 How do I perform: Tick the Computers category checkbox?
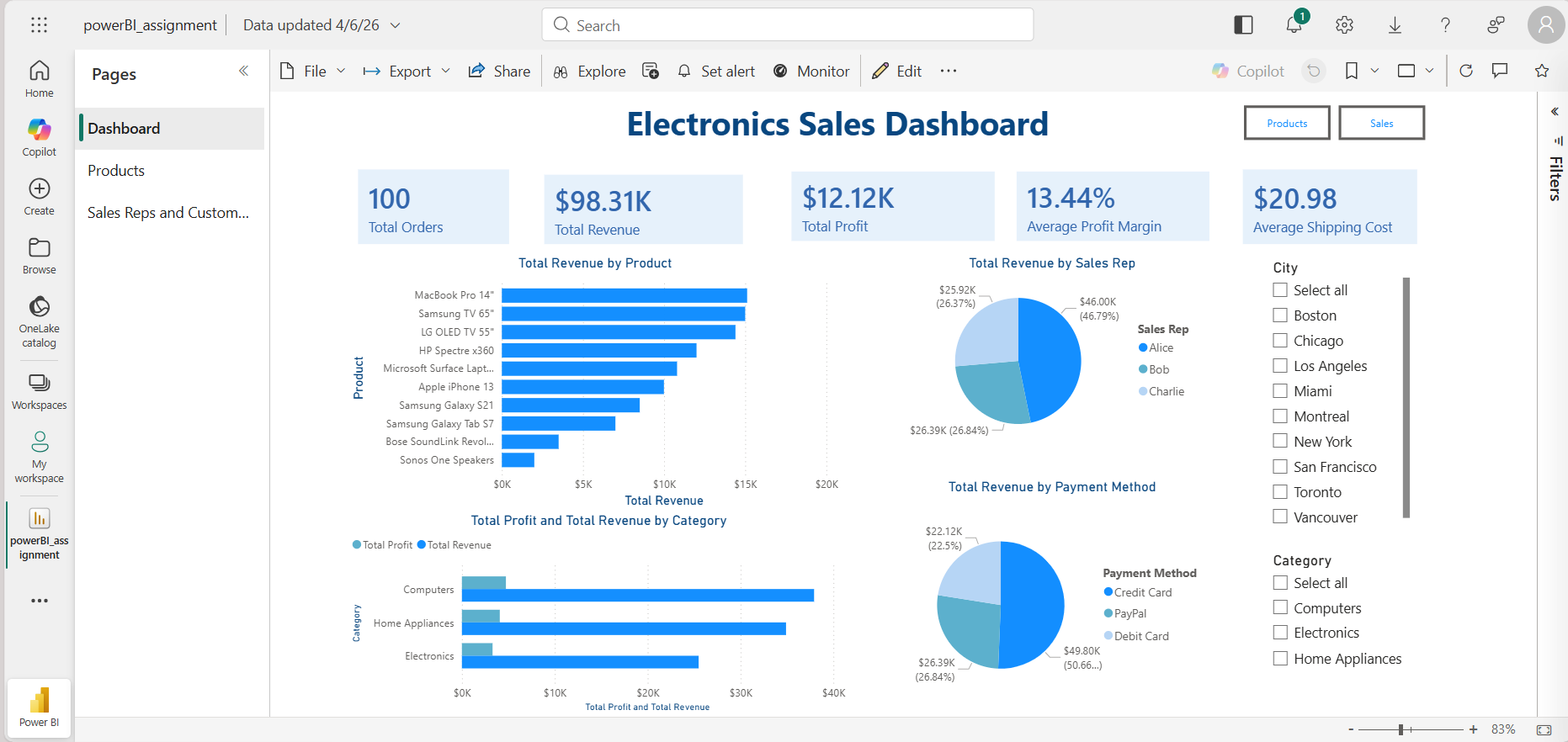[1280, 607]
